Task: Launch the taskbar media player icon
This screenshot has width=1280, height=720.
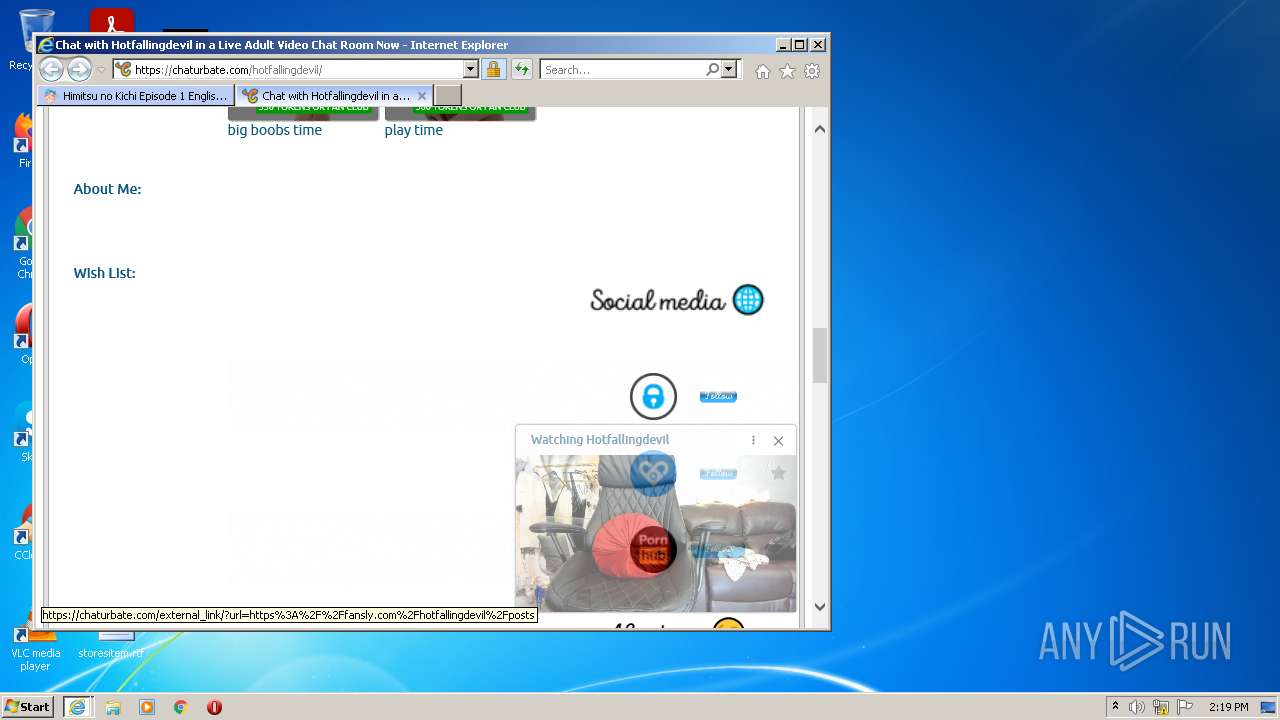Action: coord(147,707)
